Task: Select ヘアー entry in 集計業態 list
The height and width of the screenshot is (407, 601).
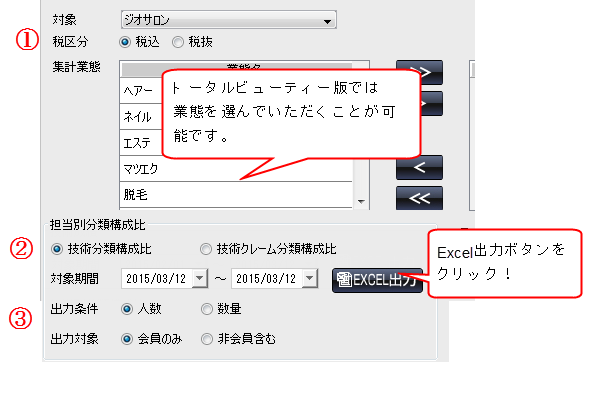Action: [x=141, y=90]
